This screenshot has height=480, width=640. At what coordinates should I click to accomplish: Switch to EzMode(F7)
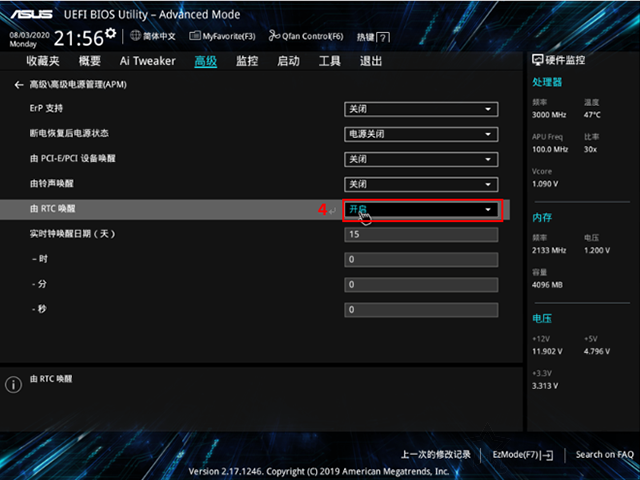coord(522,454)
